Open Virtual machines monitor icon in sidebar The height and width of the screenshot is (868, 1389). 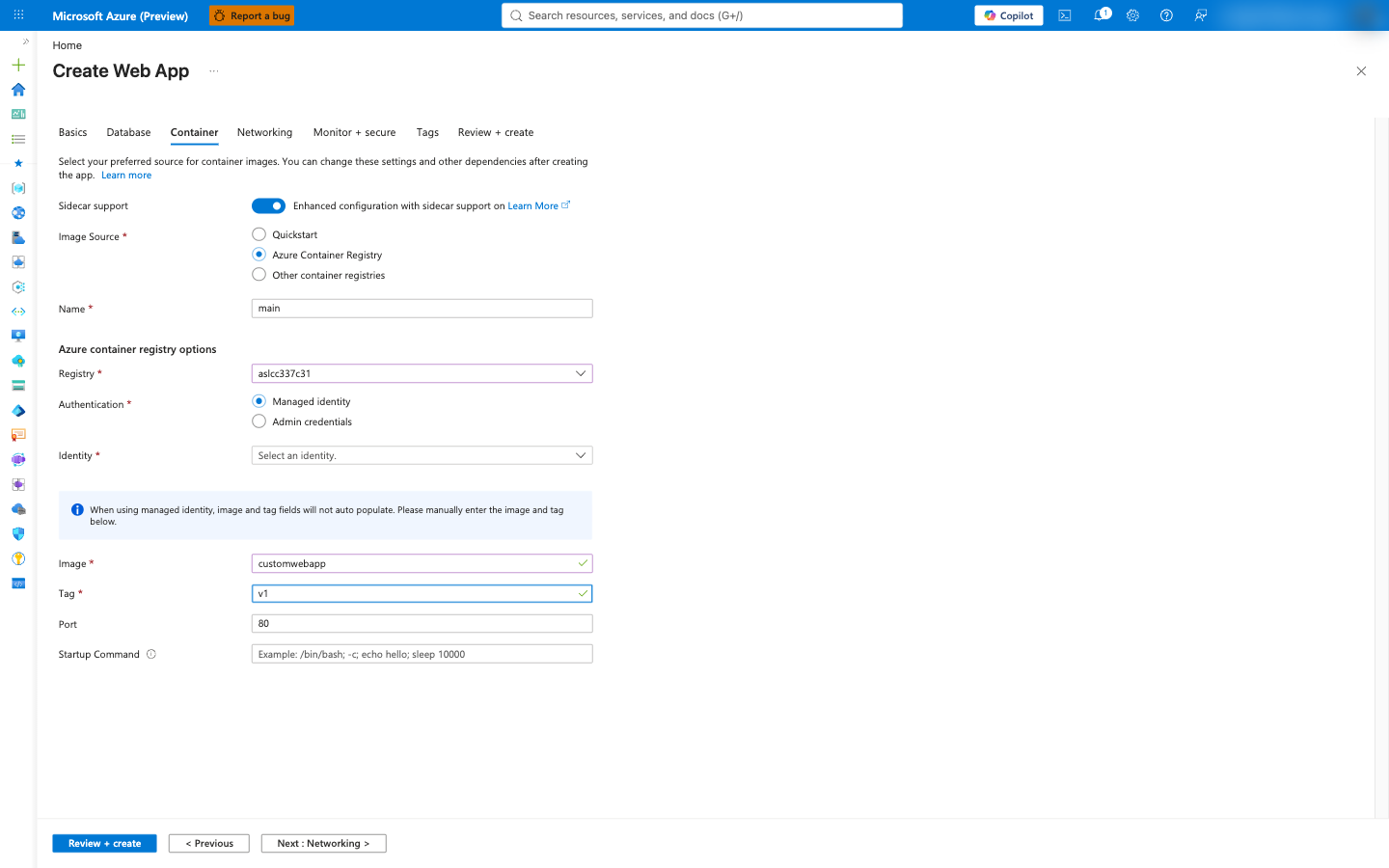point(18,336)
